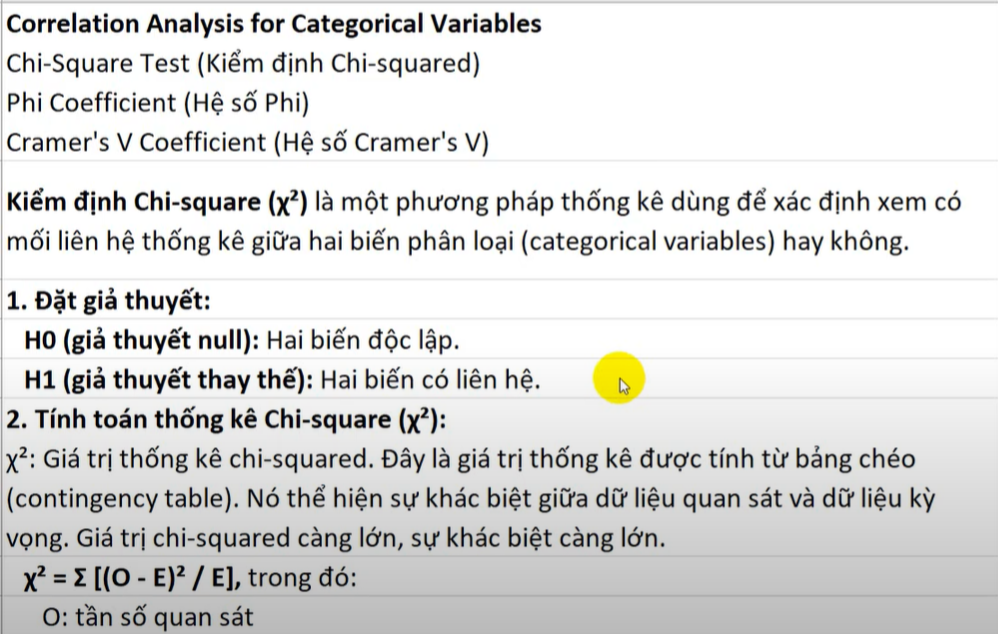This screenshot has height=635, width=998.
Task: Click the yellow highlighted cursor circle
Action: click(x=618, y=379)
